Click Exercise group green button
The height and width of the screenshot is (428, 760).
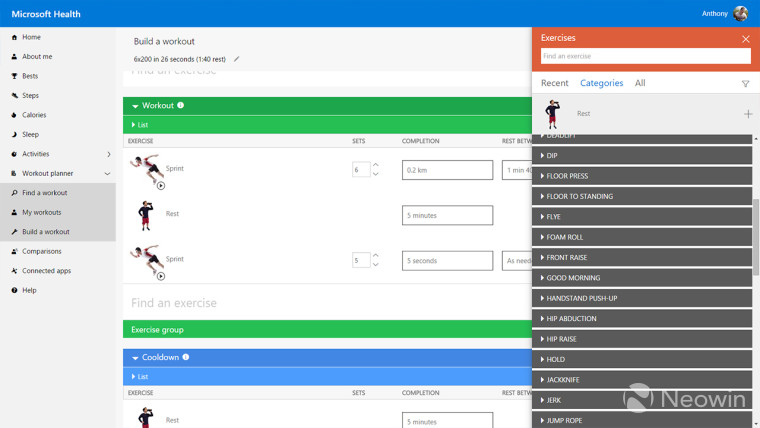[x=327, y=330]
